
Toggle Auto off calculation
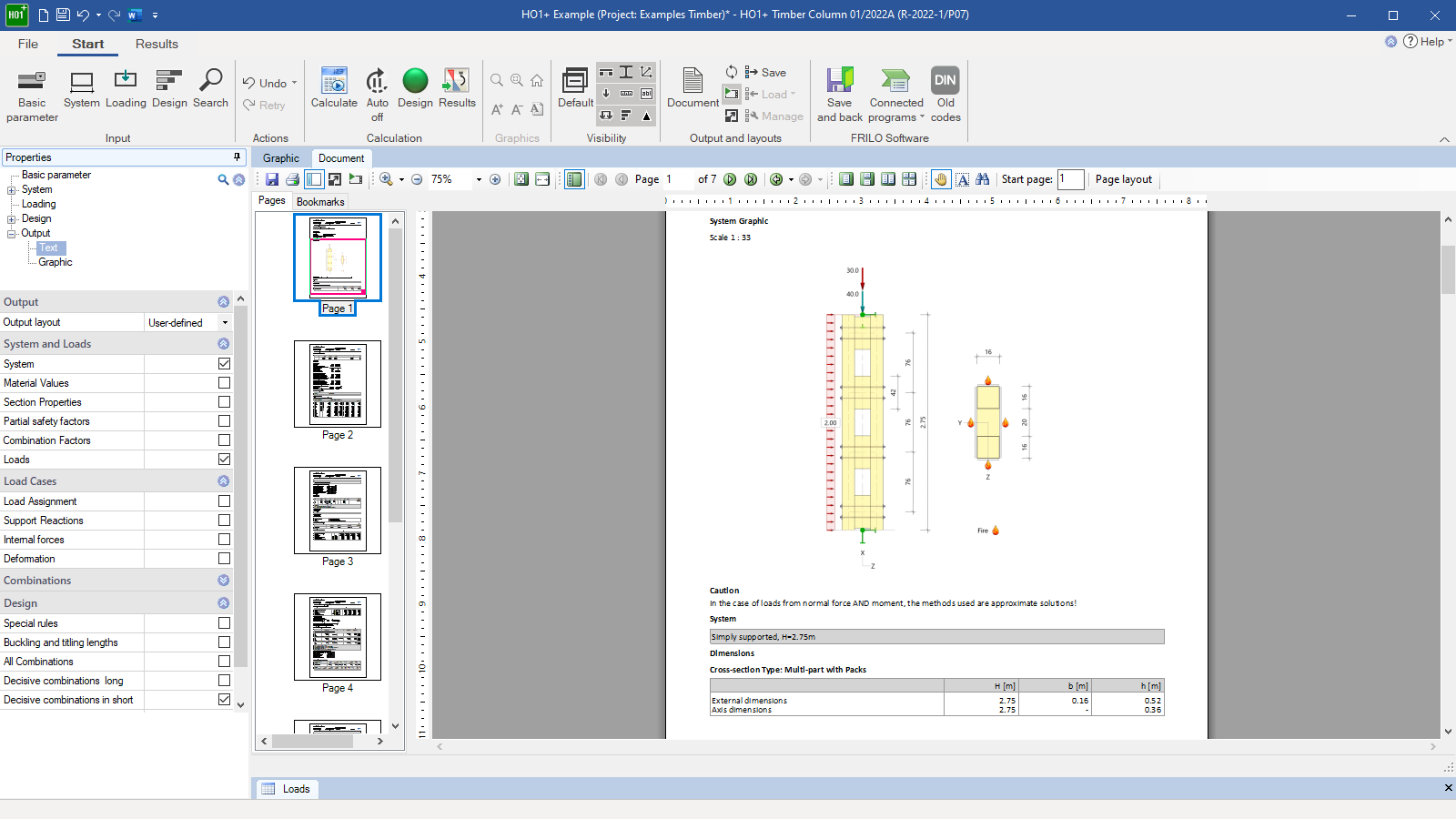point(377,95)
